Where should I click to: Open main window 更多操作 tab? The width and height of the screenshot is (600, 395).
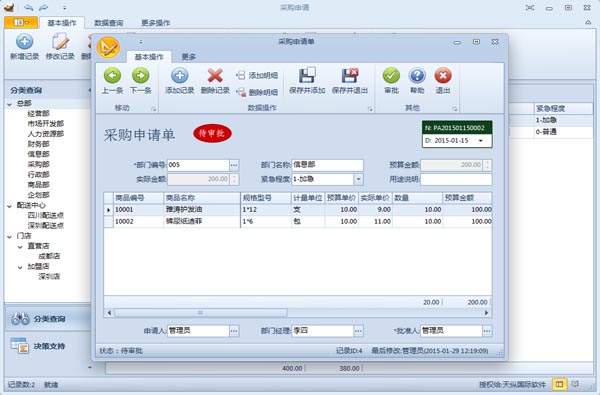156,23
